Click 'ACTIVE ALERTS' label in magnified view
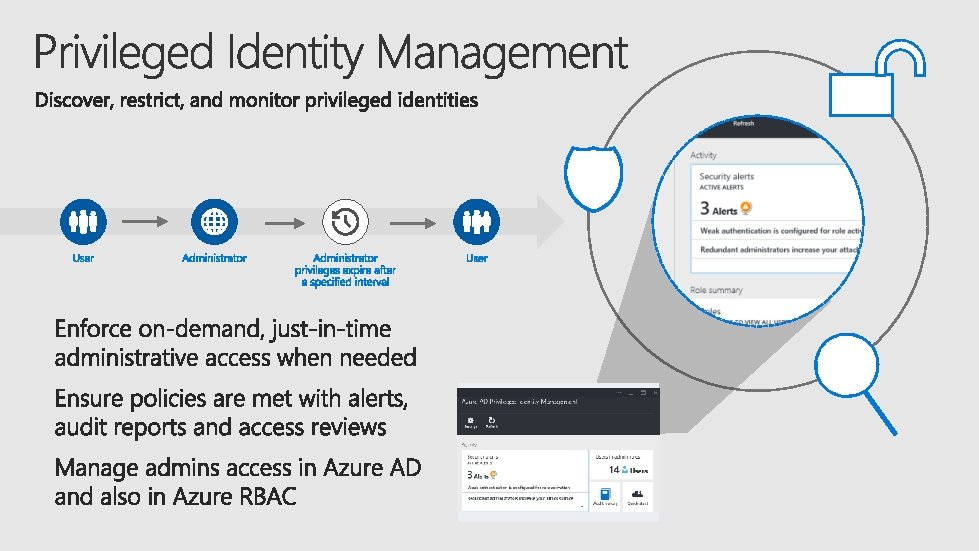Screen dimensions: 979x551 pos(721,187)
